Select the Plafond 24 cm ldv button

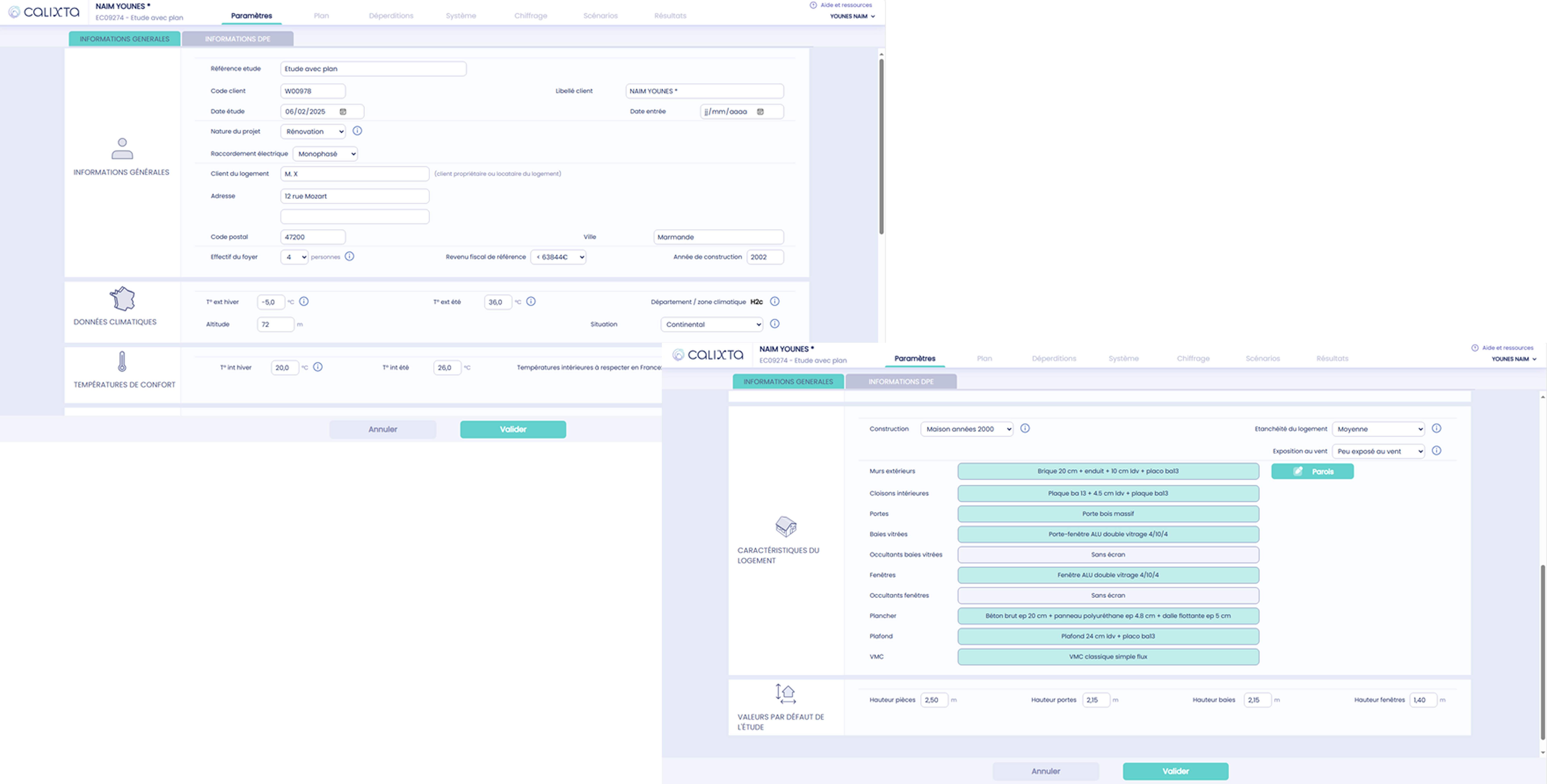[x=1108, y=636]
